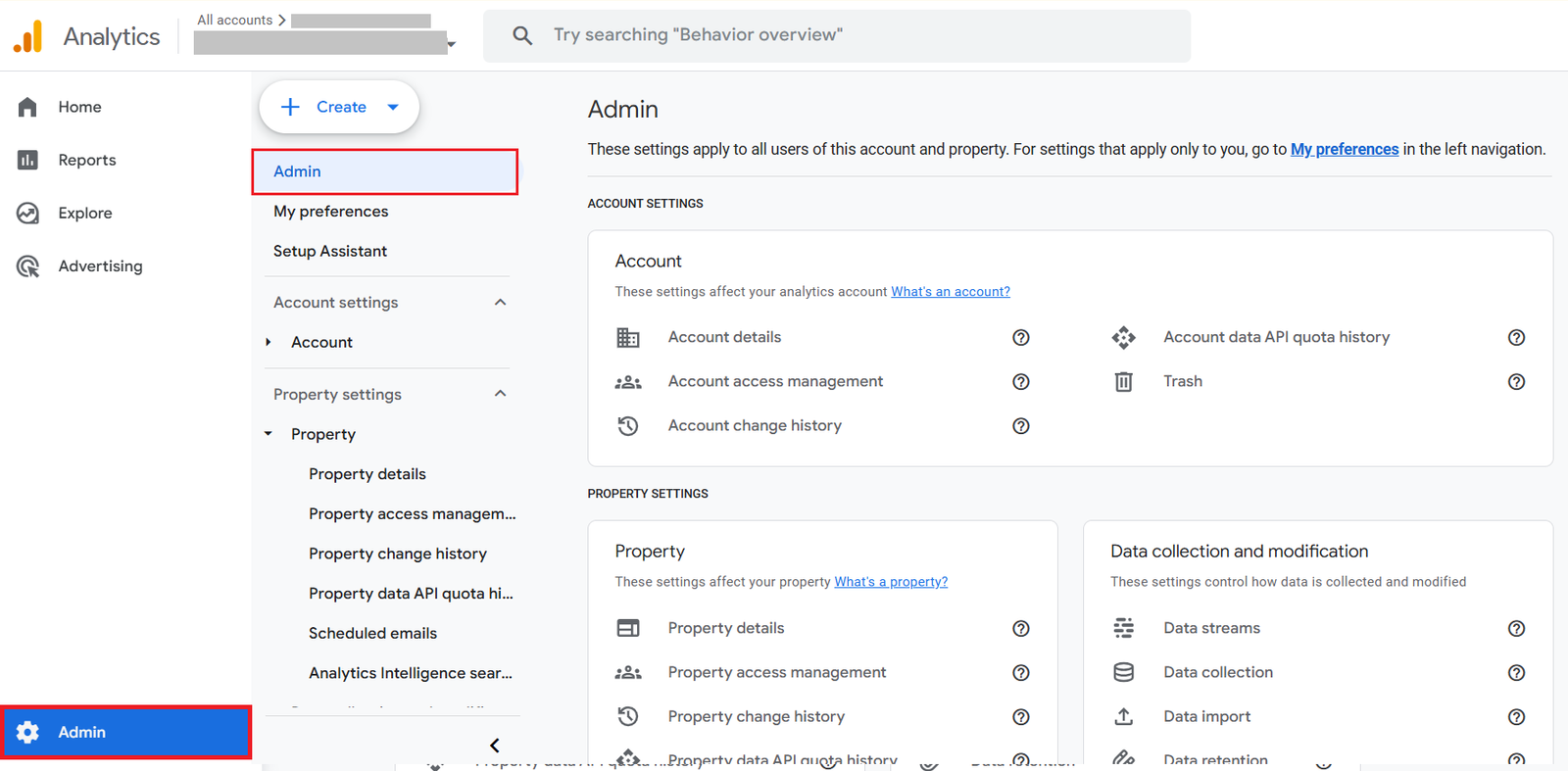The image size is (1568, 771).
Task: Click the Data streams icon
Action: (1124, 628)
